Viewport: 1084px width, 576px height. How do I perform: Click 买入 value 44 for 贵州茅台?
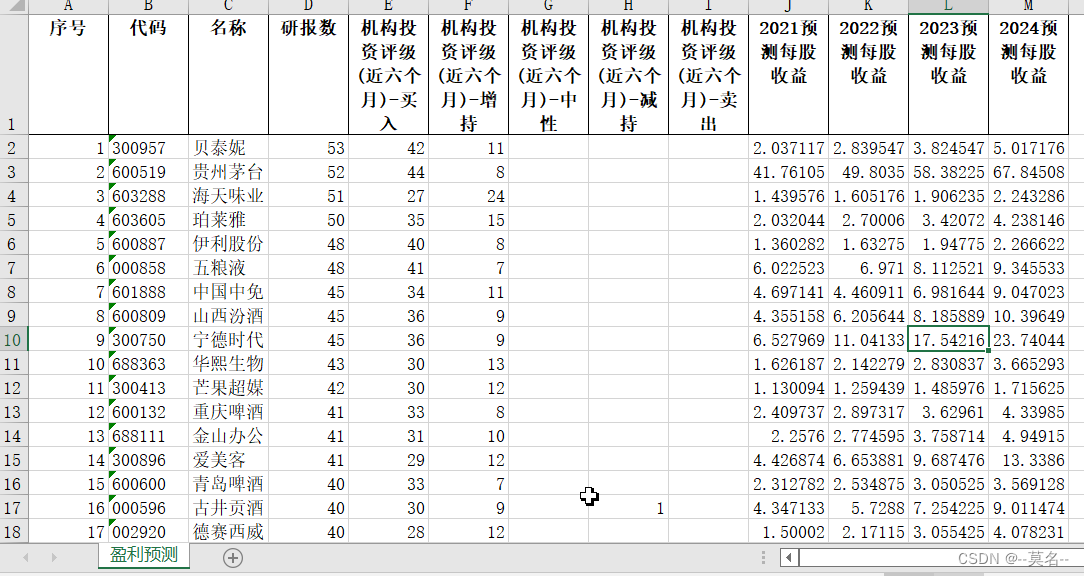[389, 171]
